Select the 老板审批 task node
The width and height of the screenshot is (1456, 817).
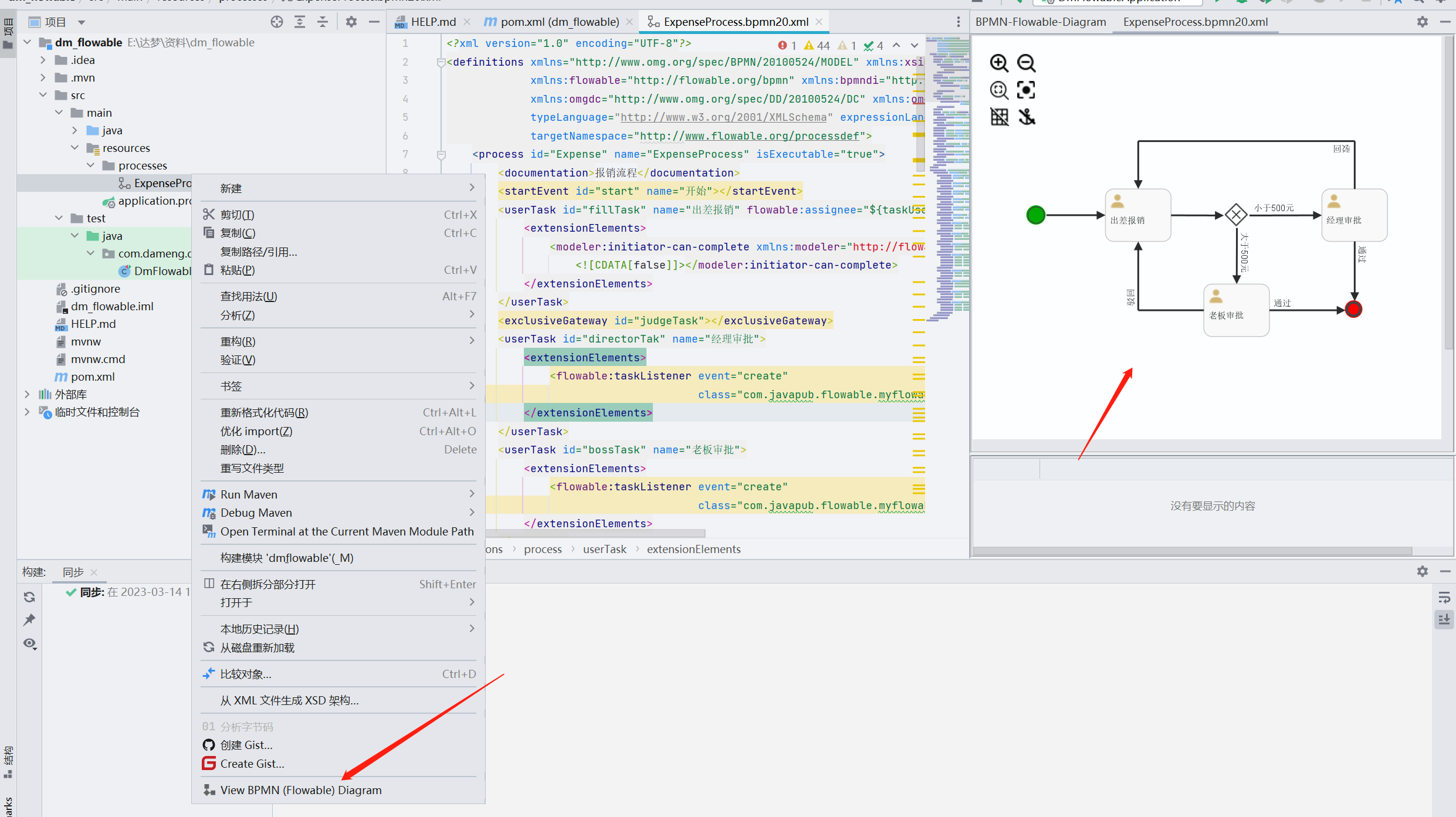click(1237, 310)
